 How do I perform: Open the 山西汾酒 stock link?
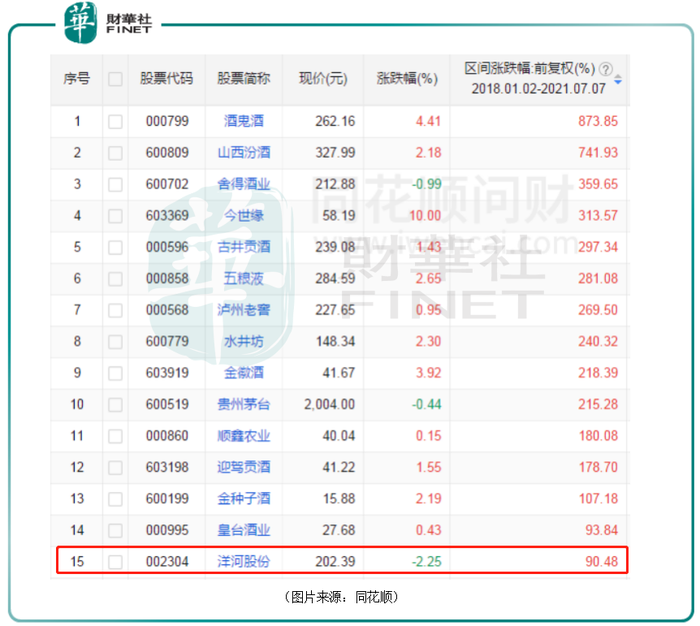244,153
